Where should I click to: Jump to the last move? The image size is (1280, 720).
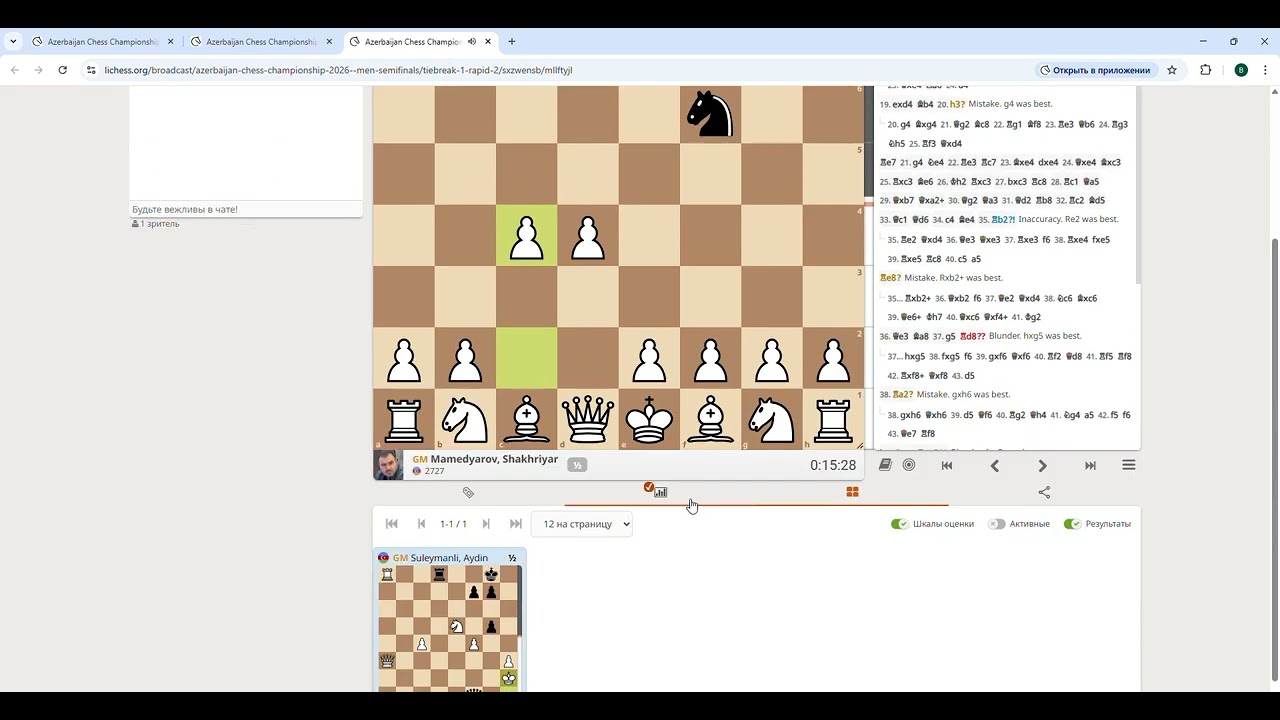tap(1090, 465)
